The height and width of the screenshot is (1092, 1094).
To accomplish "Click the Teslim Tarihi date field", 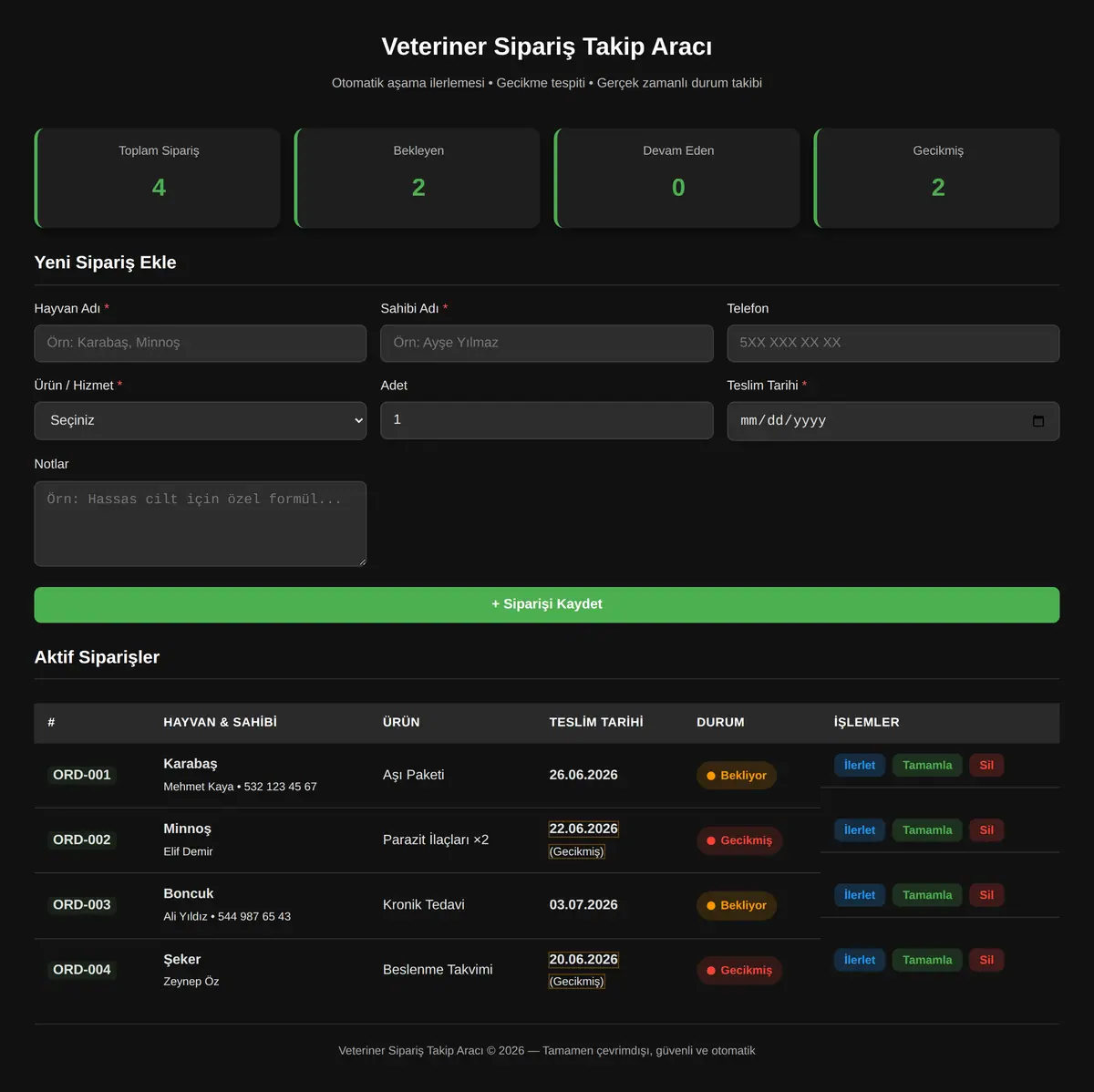I will tap(893, 421).
